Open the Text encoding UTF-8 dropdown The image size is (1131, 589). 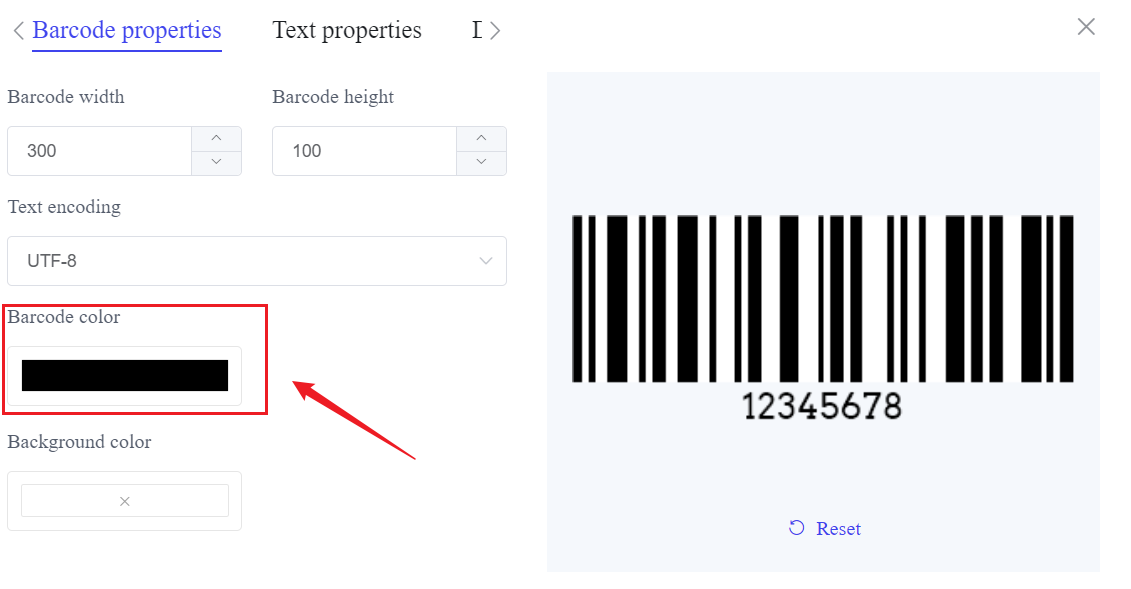point(250,261)
